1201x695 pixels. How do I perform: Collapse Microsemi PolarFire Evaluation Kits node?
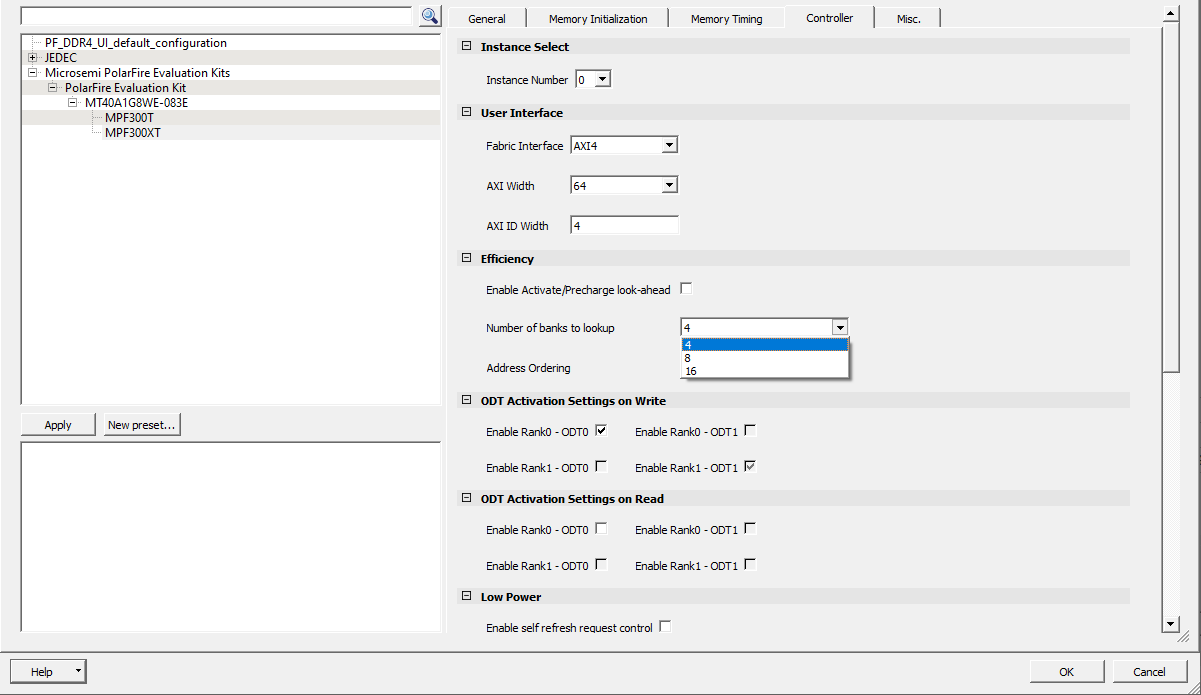pyautogui.click(x=33, y=73)
